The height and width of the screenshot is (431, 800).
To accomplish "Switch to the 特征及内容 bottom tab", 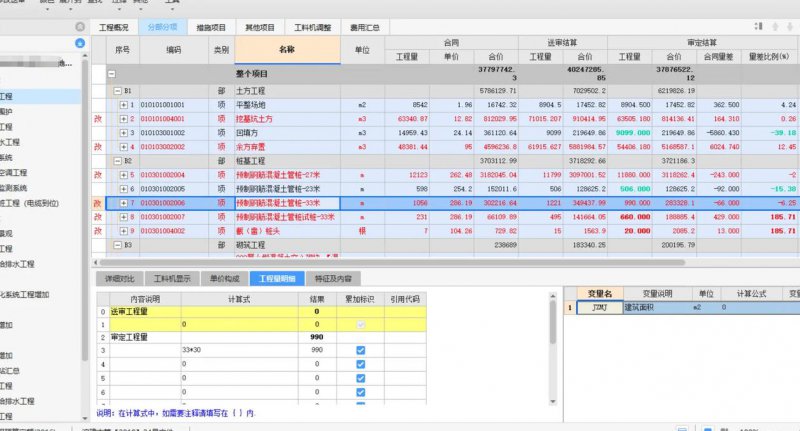I will [333, 278].
